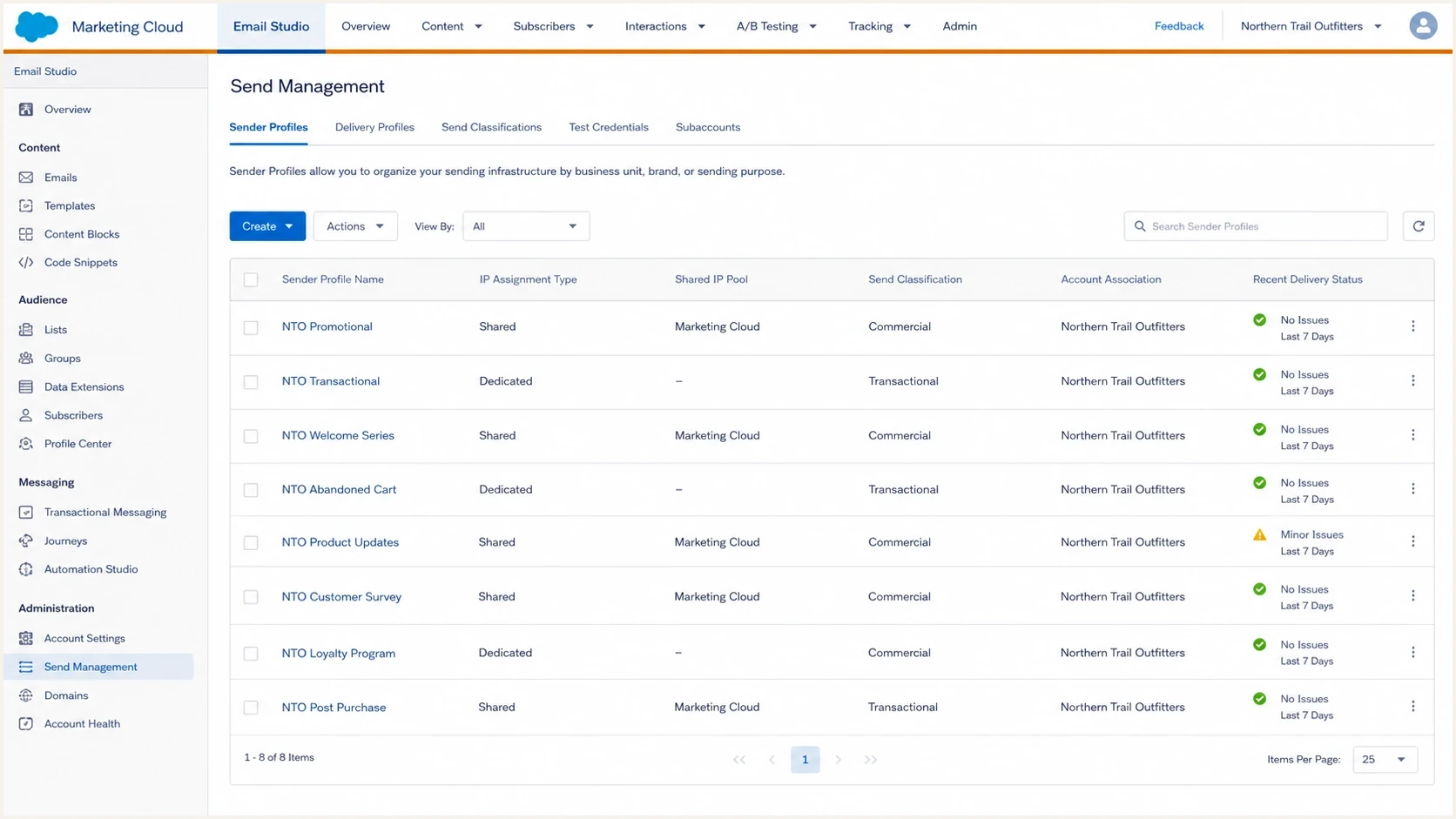Click the Search Sender Profiles field
The image size is (1456, 819).
tap(1256, 226)
